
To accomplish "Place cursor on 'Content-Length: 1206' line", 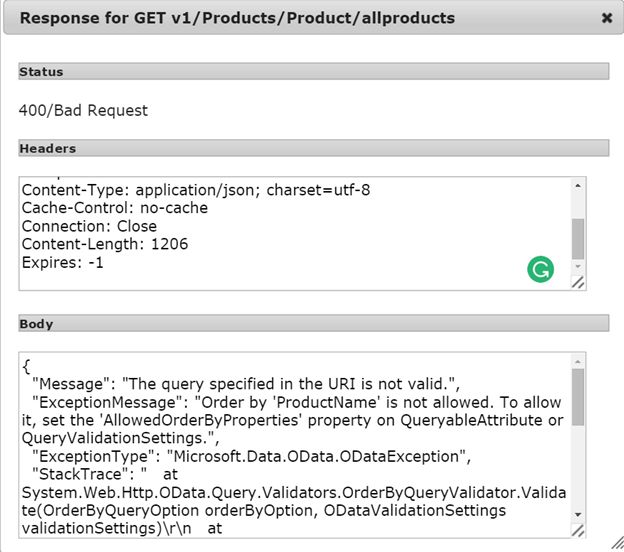I will point(105,244).
